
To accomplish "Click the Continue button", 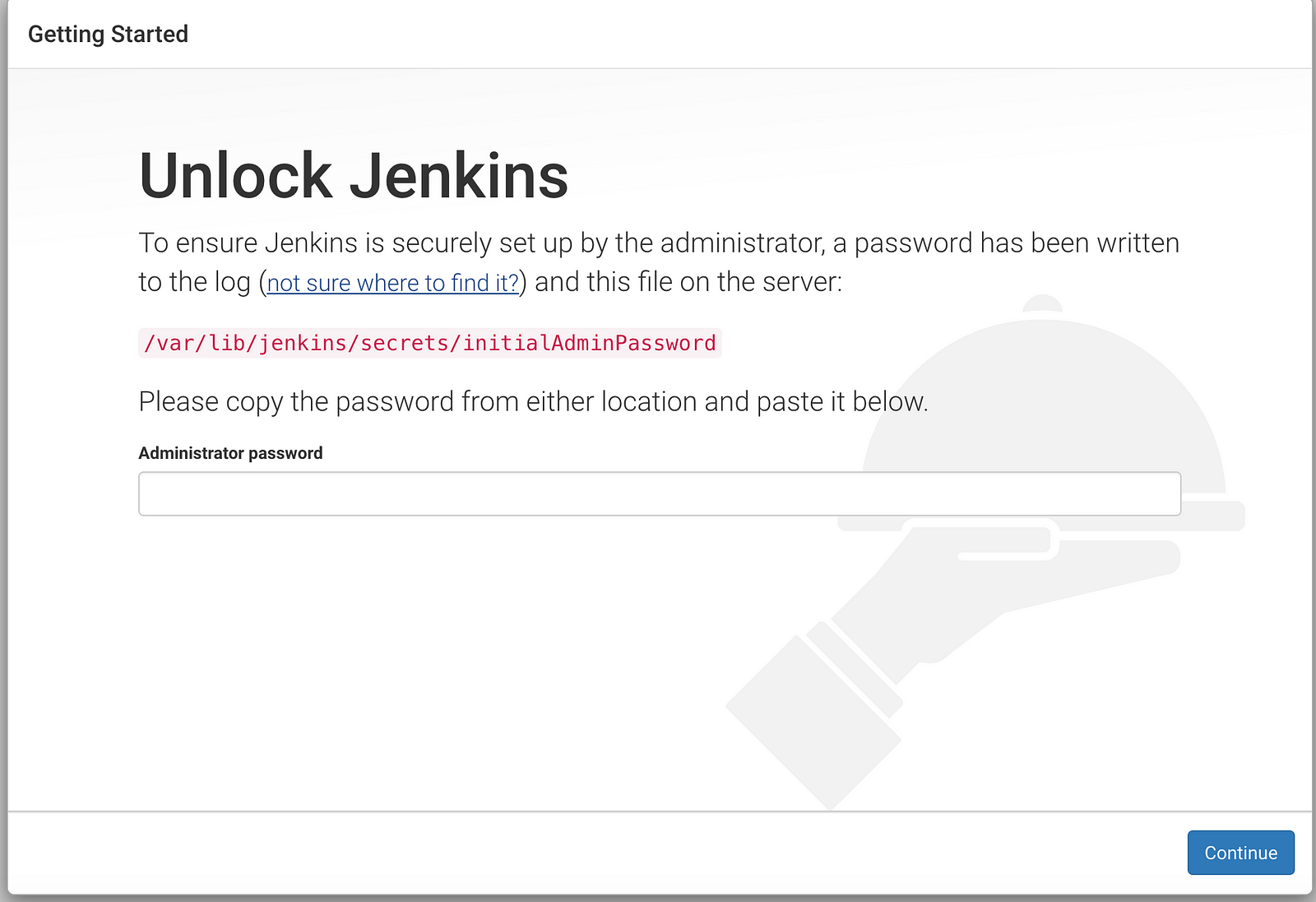I will pyautogui.click(x=1240, y=853).
